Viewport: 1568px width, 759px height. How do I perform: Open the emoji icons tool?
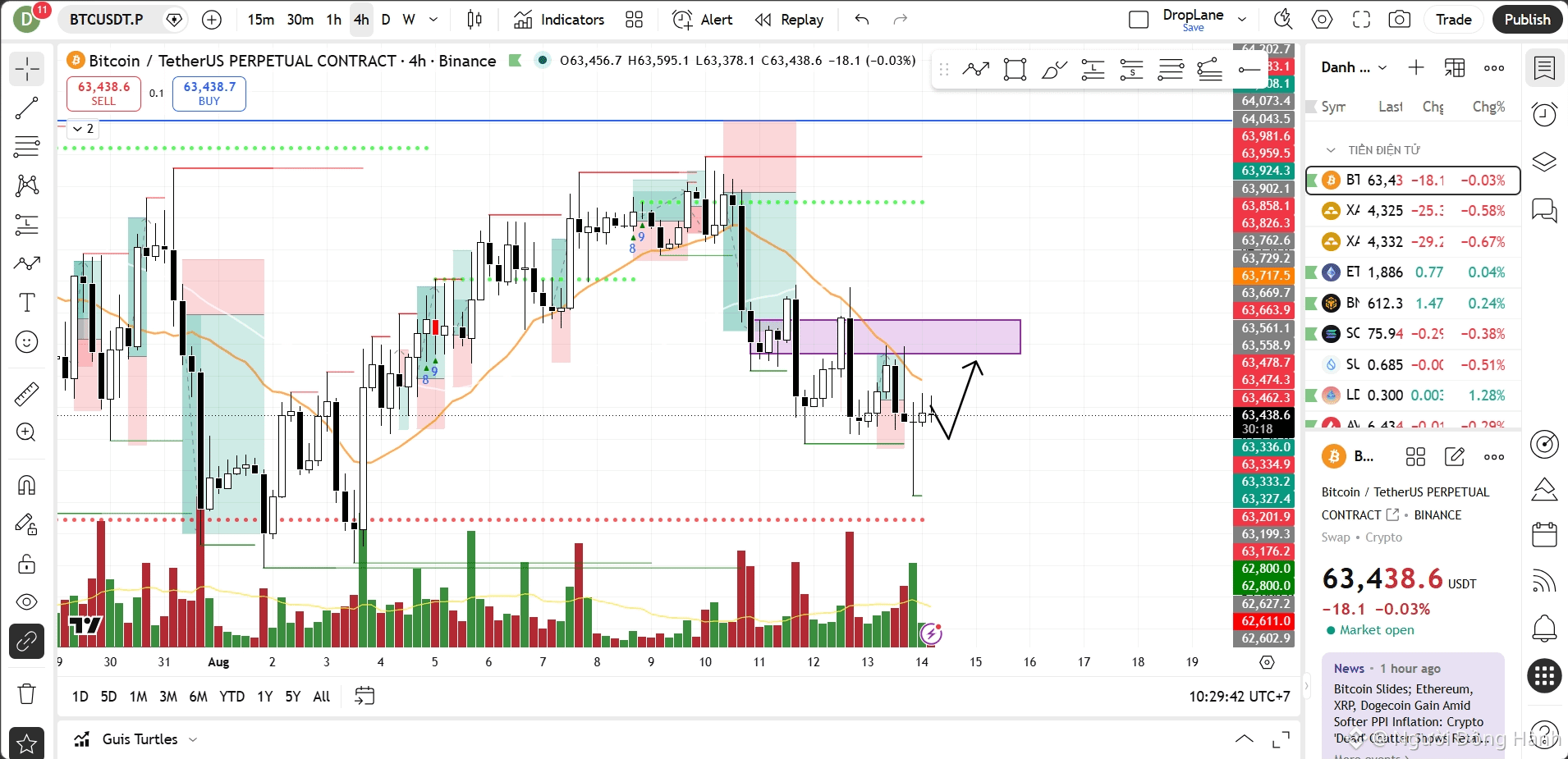[x=26, y=341]
